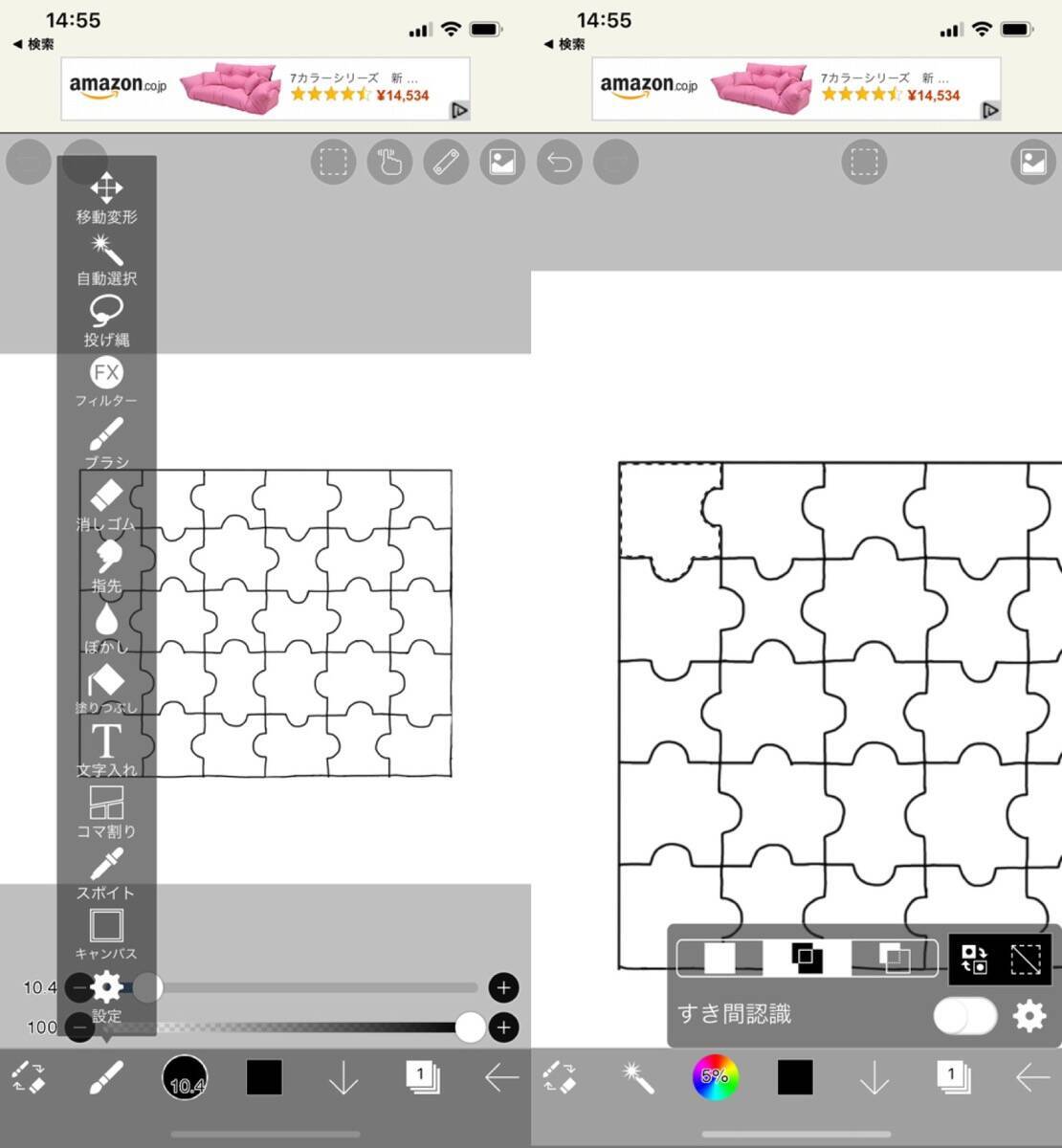The height and width of the screenshot is (1148, 1062).
Task: Open the ruler tool icon in top bar
Action: click(x=446, y=163)
